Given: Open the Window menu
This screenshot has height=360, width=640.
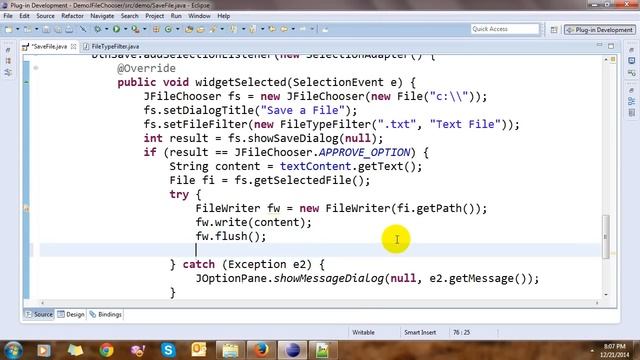Looking at the screenshot, I should pyautogui.click(x=199, y=16).
